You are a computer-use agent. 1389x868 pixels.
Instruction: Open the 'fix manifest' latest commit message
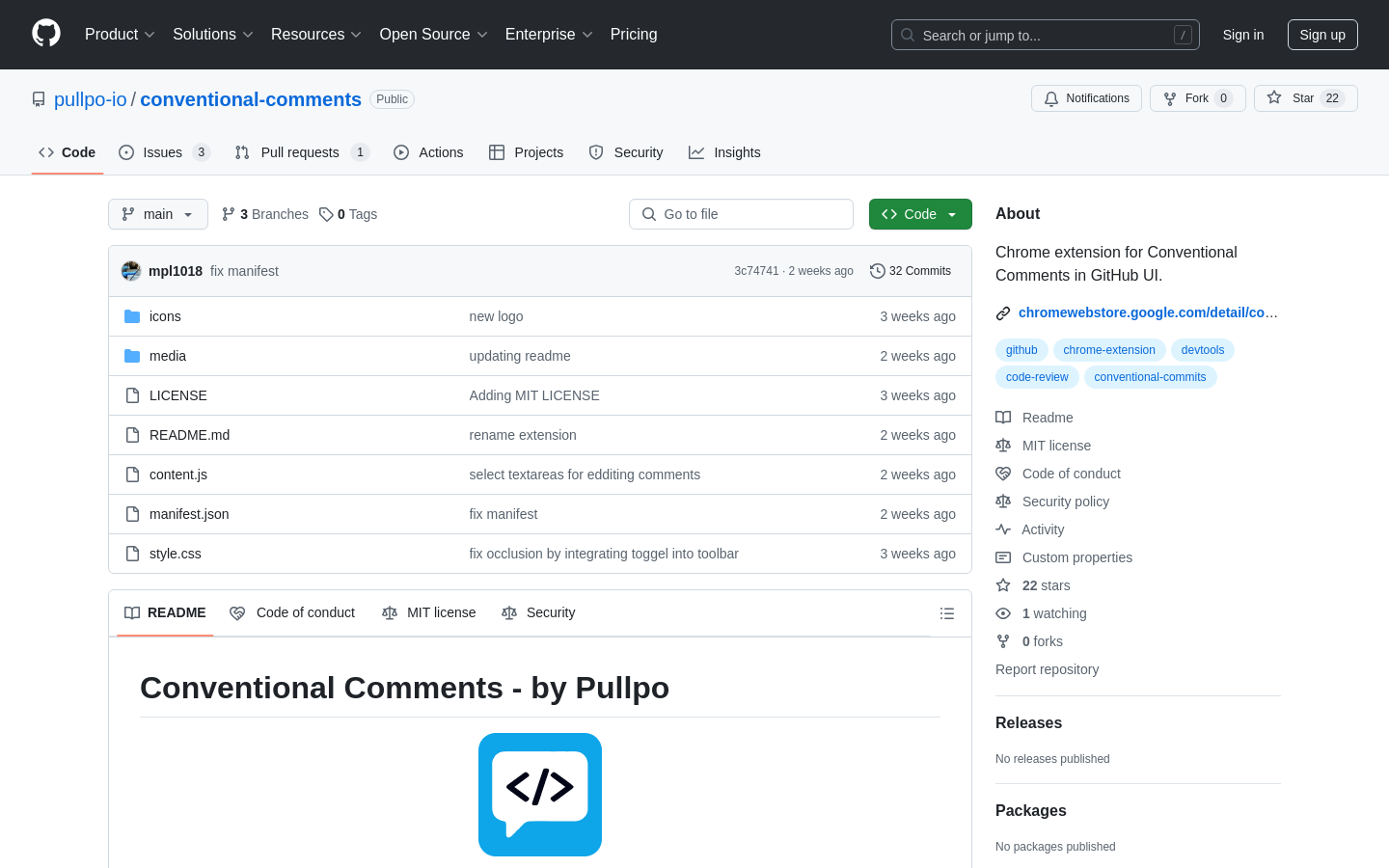[x=244, y=271]
